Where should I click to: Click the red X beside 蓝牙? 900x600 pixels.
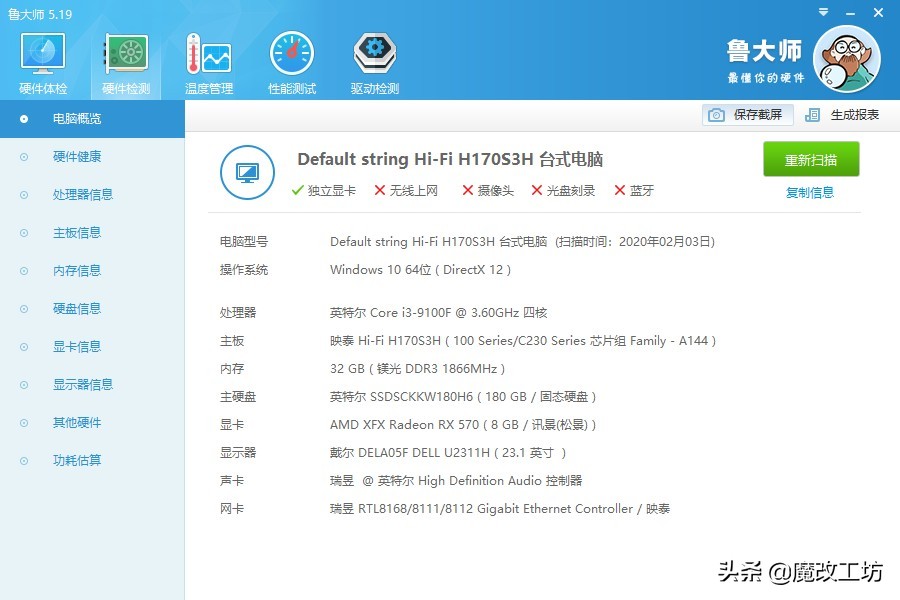[x=622, y=190]
